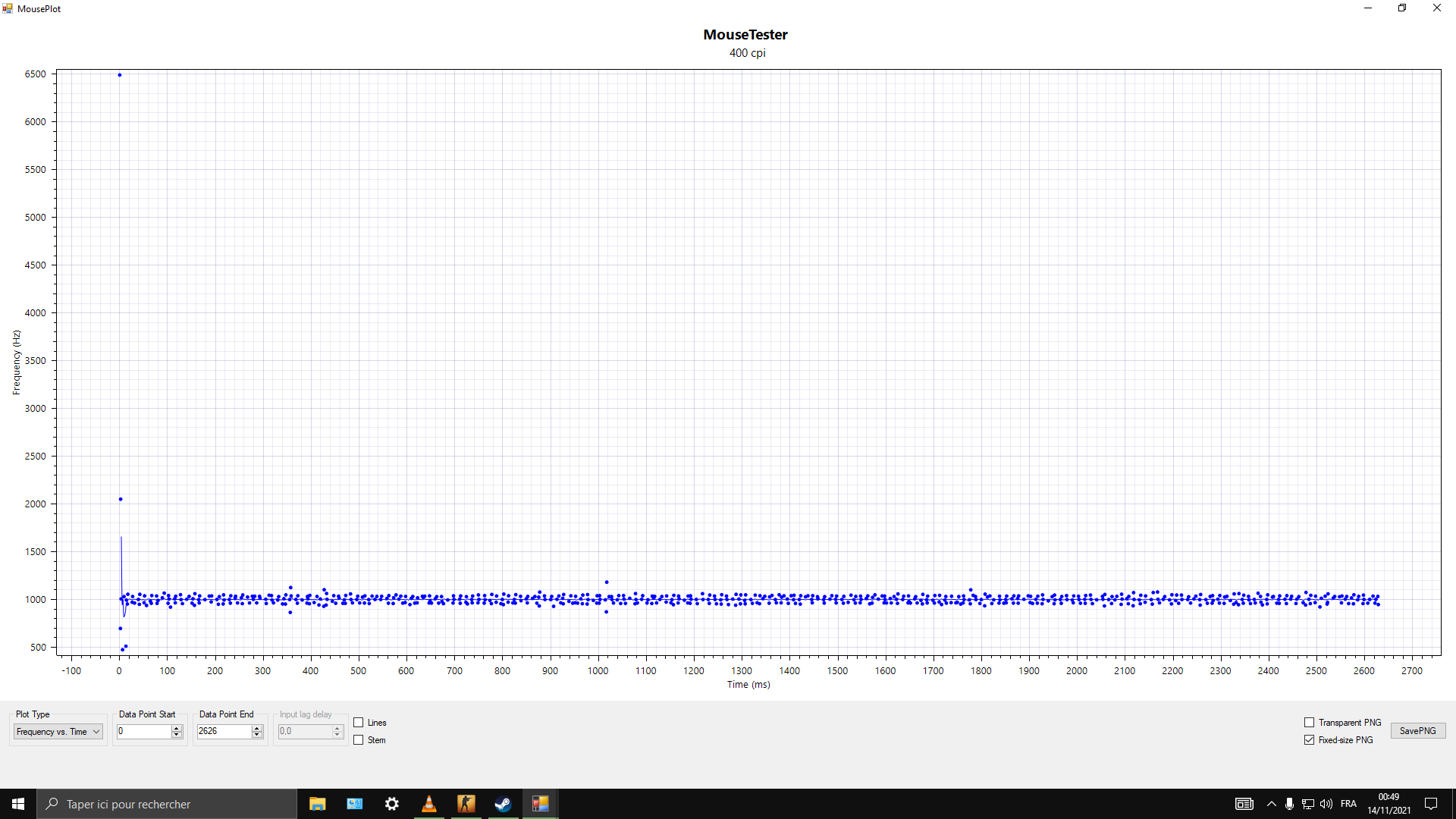The image size is (1456, 819).
Task: Decrease the Data Point End value
Action: pos(257,735)
